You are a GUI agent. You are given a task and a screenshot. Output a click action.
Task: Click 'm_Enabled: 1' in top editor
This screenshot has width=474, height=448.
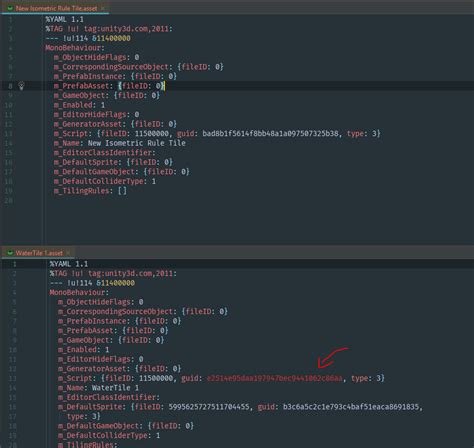point(80,105)
